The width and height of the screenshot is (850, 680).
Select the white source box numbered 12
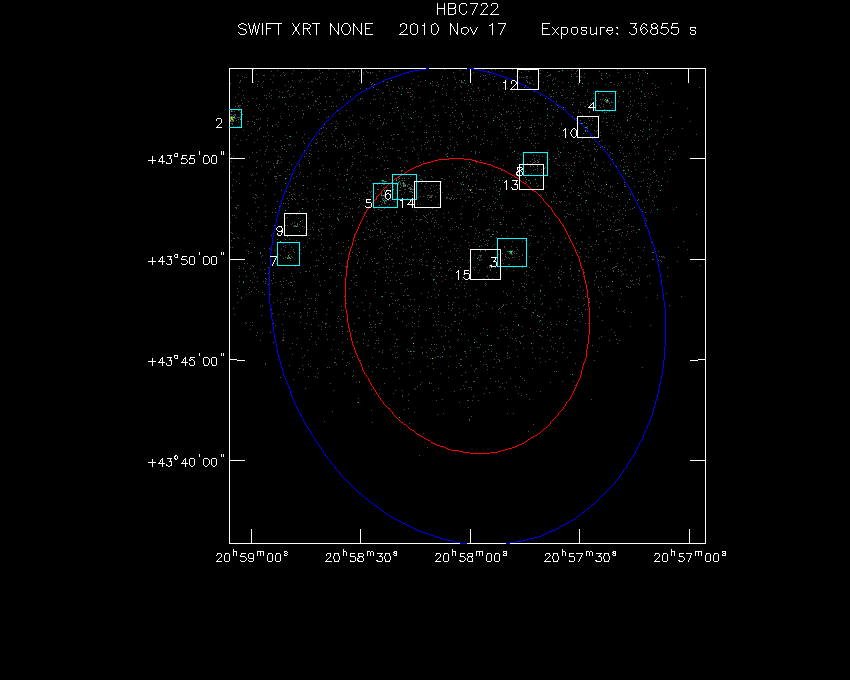point(528,79)
